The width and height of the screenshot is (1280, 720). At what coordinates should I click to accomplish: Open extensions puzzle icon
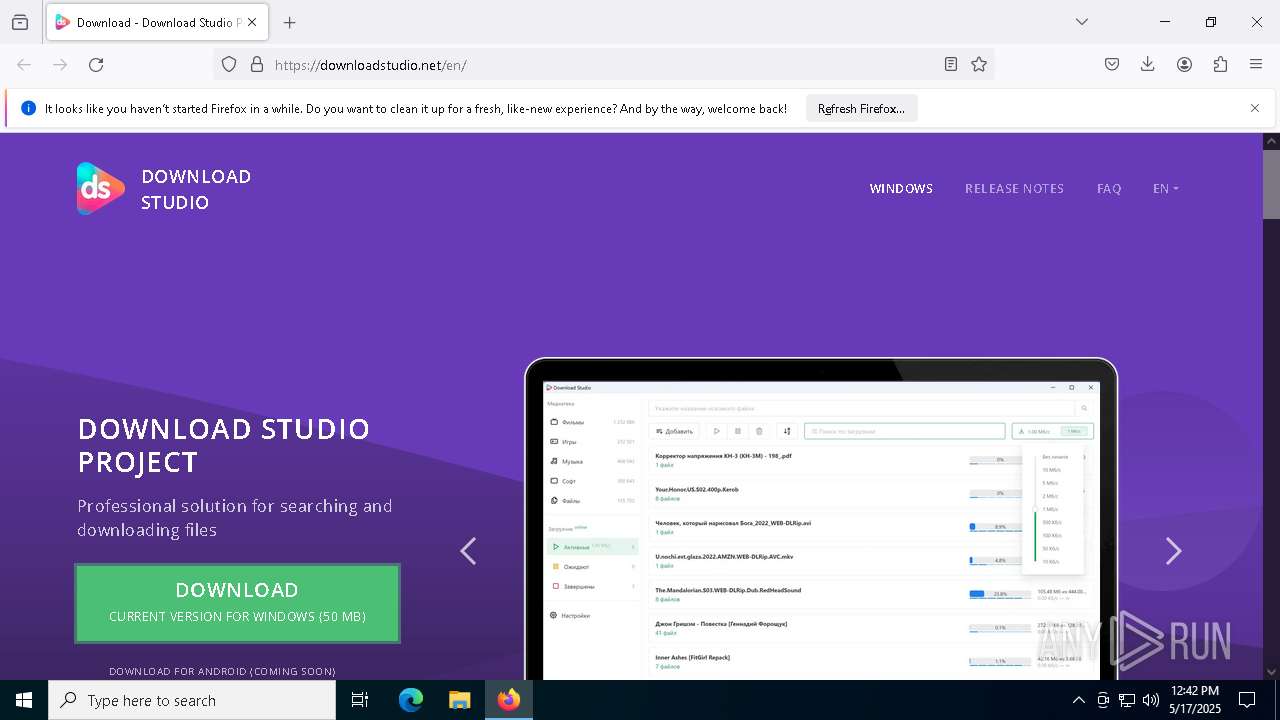[x=1220, y=64]
